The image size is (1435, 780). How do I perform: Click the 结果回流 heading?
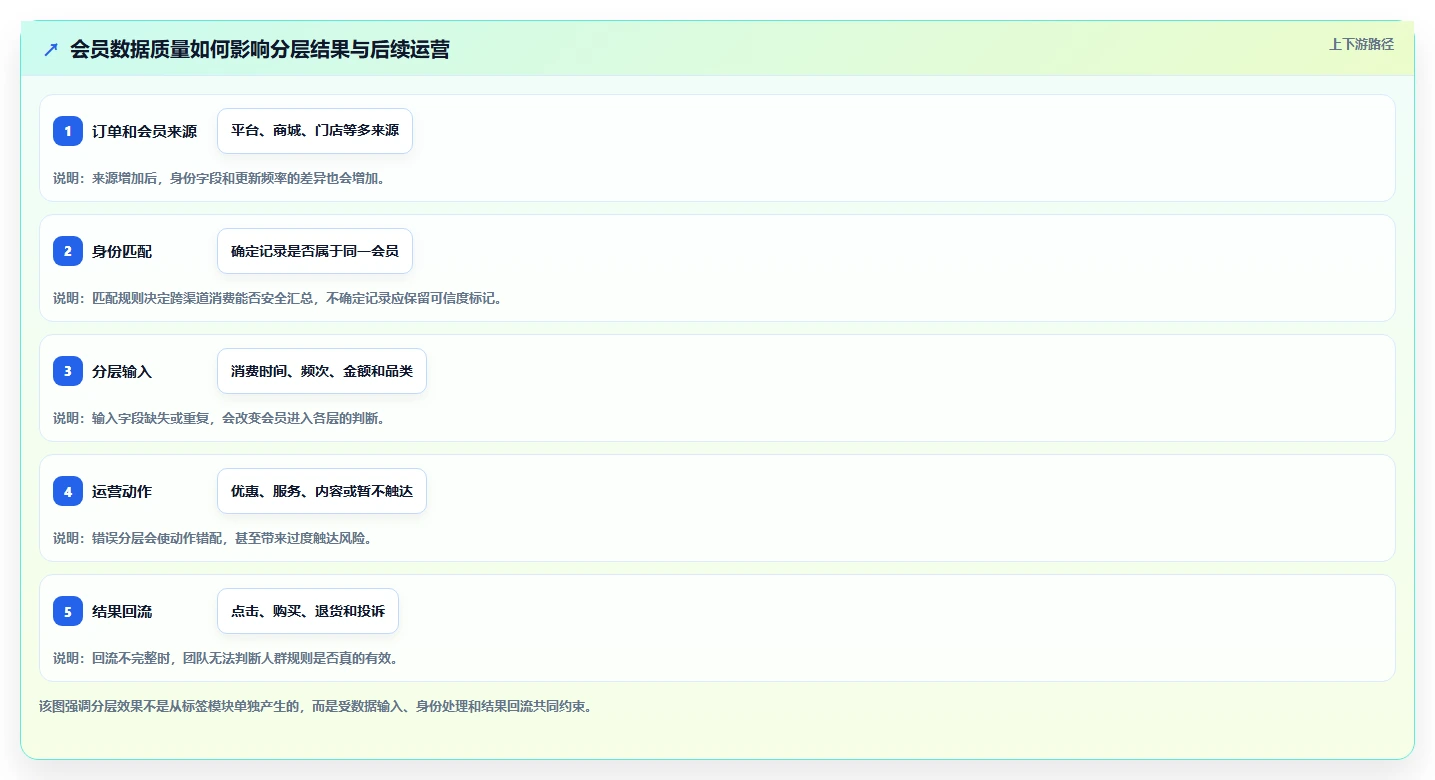pyautogui.click(x=122, y=611)
